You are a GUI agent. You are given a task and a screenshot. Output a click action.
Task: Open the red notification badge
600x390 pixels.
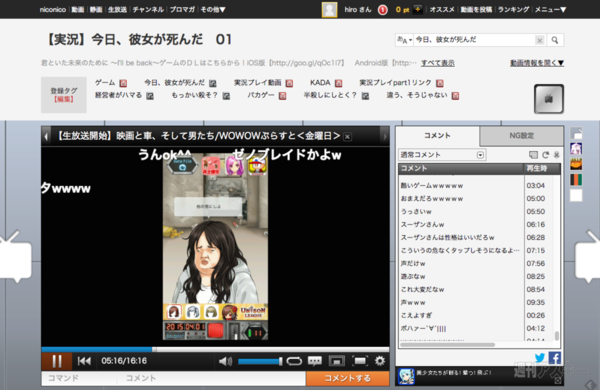(383, 10)
